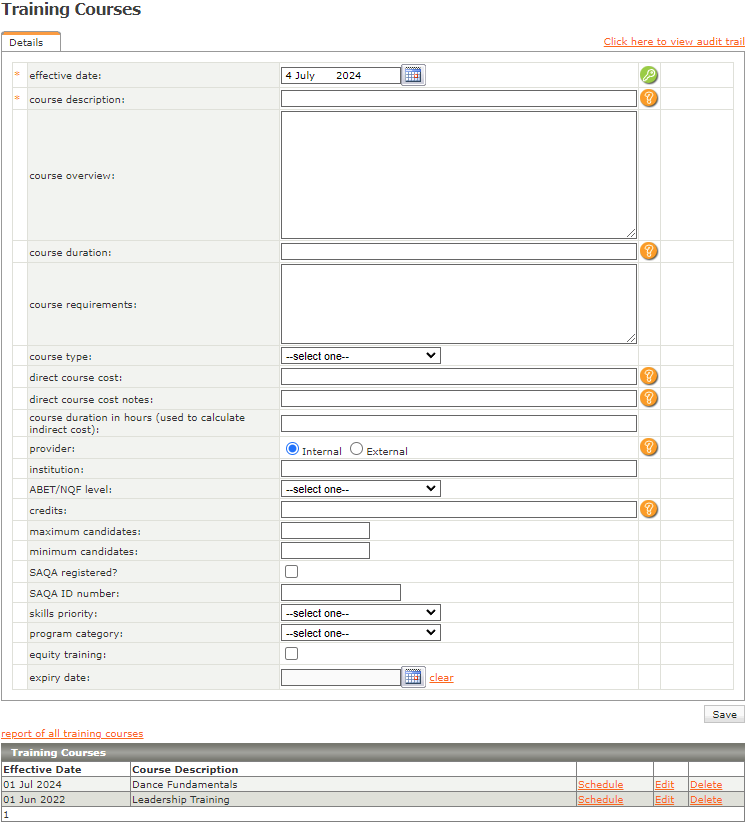Open the skills priority dropdown

click(360, 613)
